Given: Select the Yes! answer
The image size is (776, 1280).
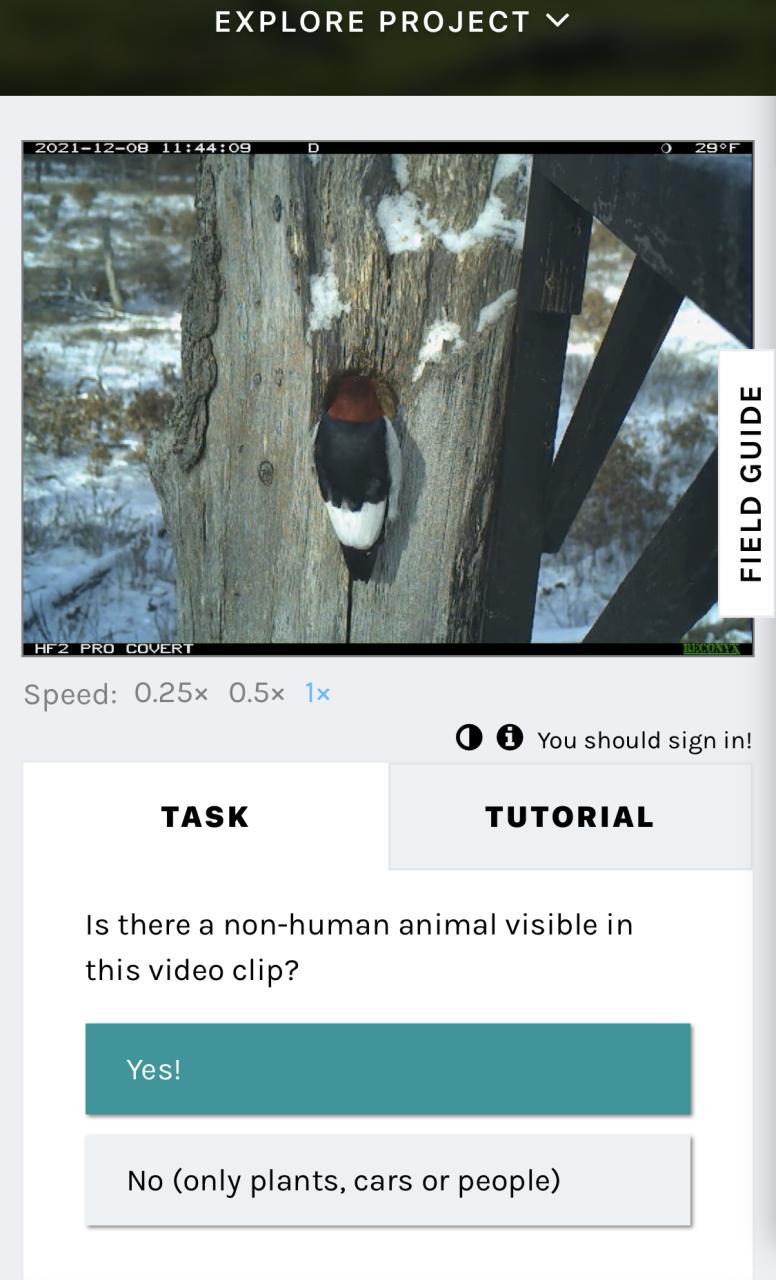Looking at the screenshot, I should 388,1069.
